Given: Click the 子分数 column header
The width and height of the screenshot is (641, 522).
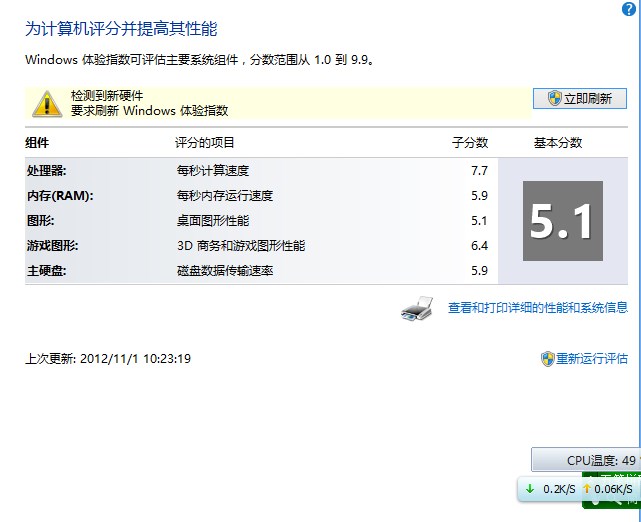Looking at the screenshot, I should click(470, 143).
